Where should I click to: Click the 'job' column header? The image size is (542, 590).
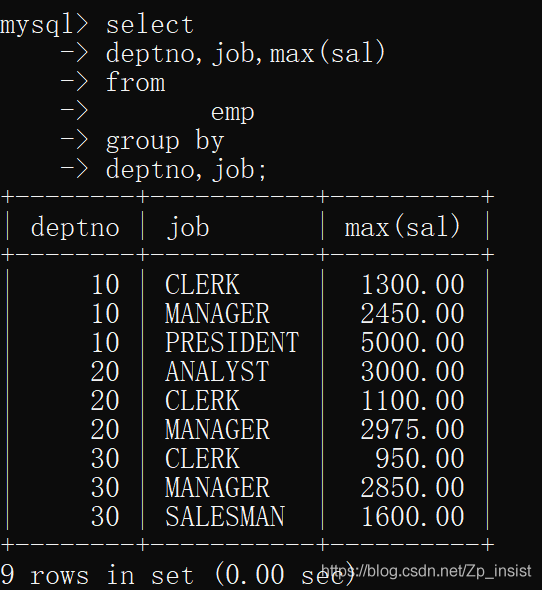coord(188,228)
